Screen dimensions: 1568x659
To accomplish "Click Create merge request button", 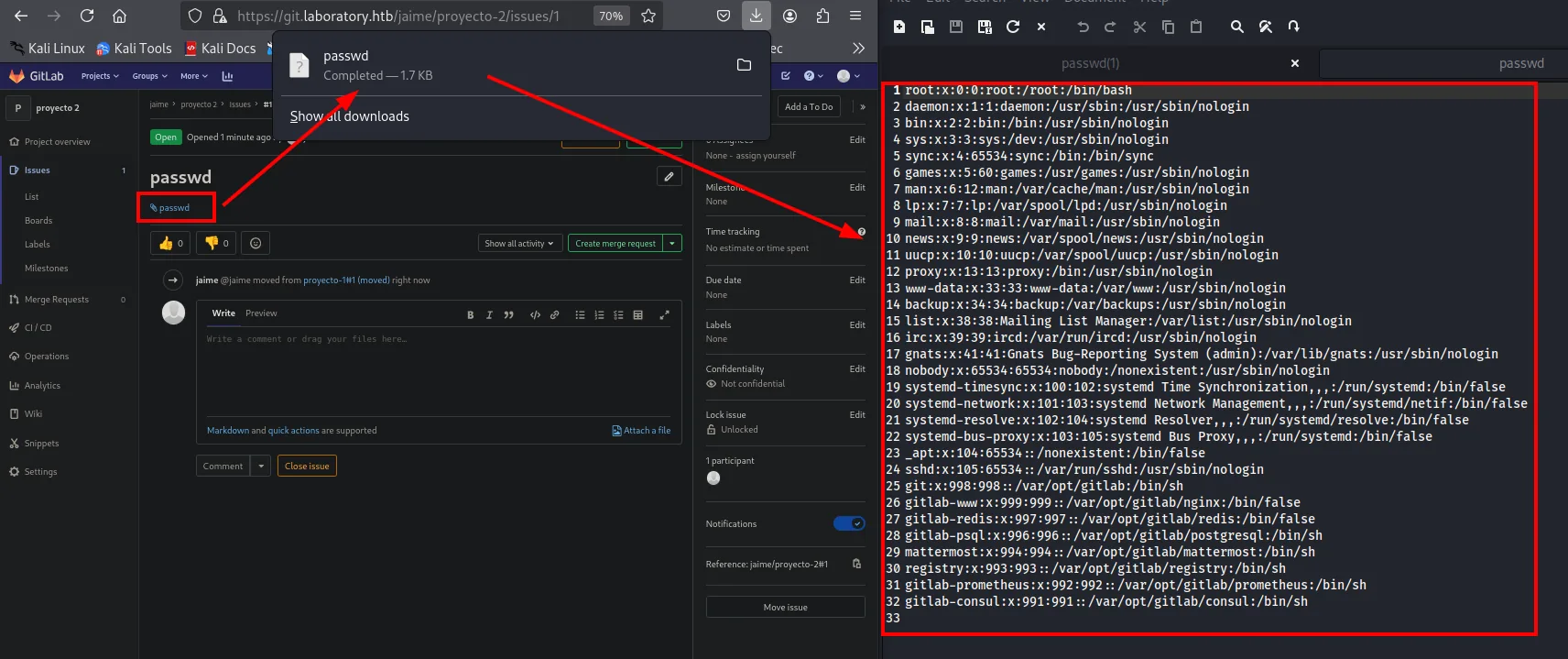I will click(615, 244).
